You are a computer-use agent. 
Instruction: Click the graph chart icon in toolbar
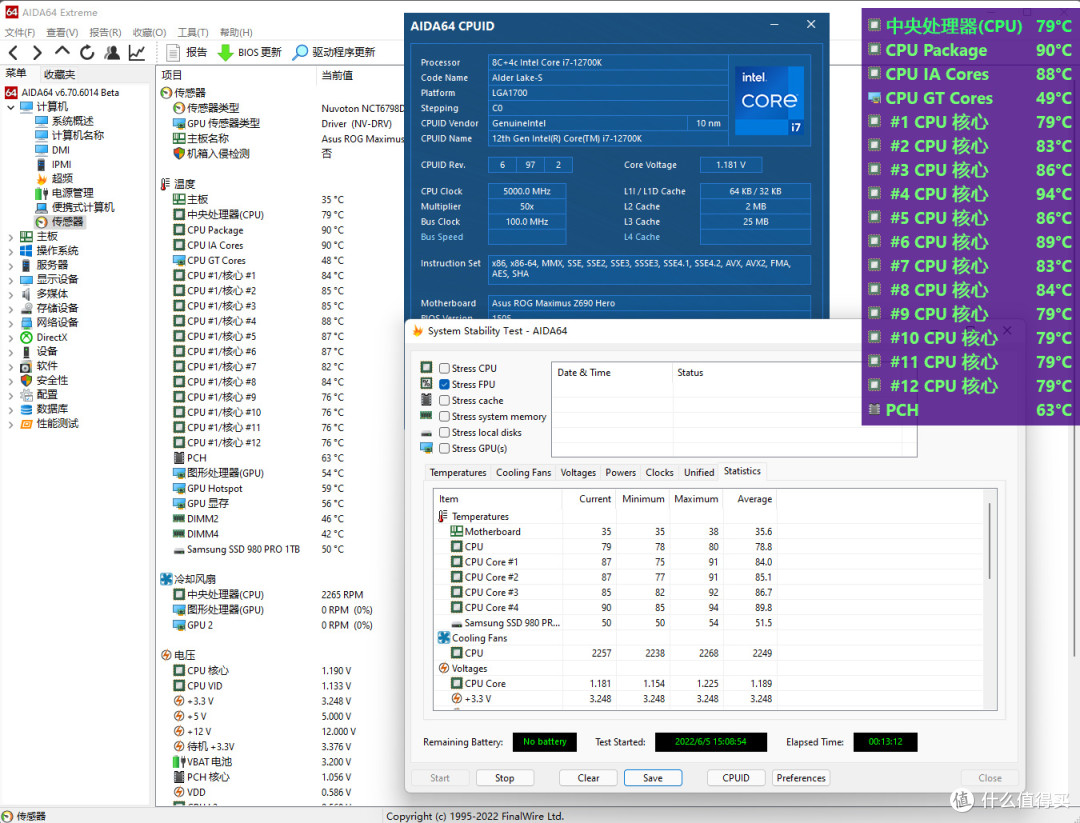(137, 52)
